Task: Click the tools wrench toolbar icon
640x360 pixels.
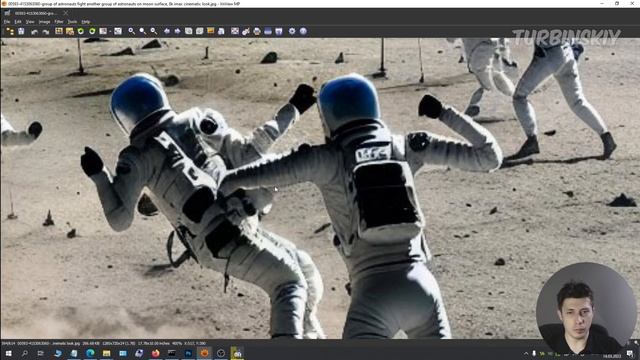Action: (x=246, y=31)
